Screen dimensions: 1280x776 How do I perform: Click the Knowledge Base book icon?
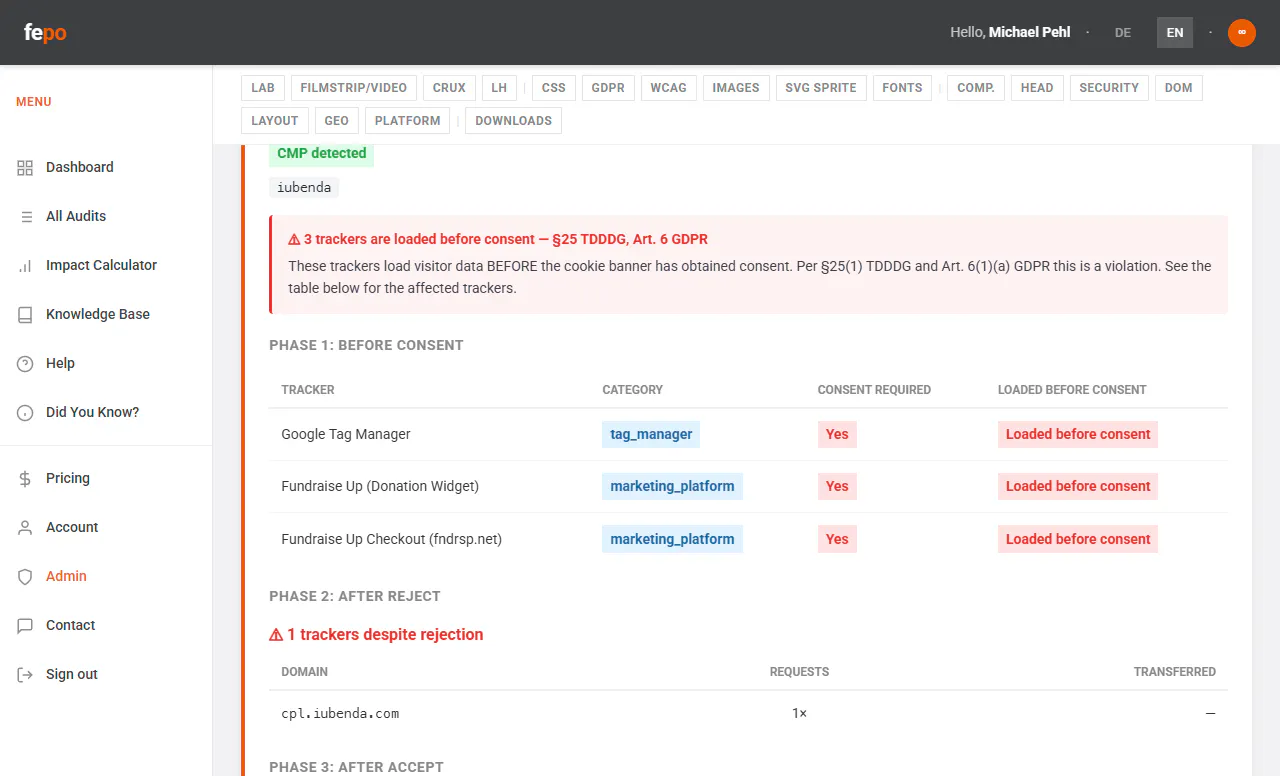pyautogui.click(x=25, y=315)
